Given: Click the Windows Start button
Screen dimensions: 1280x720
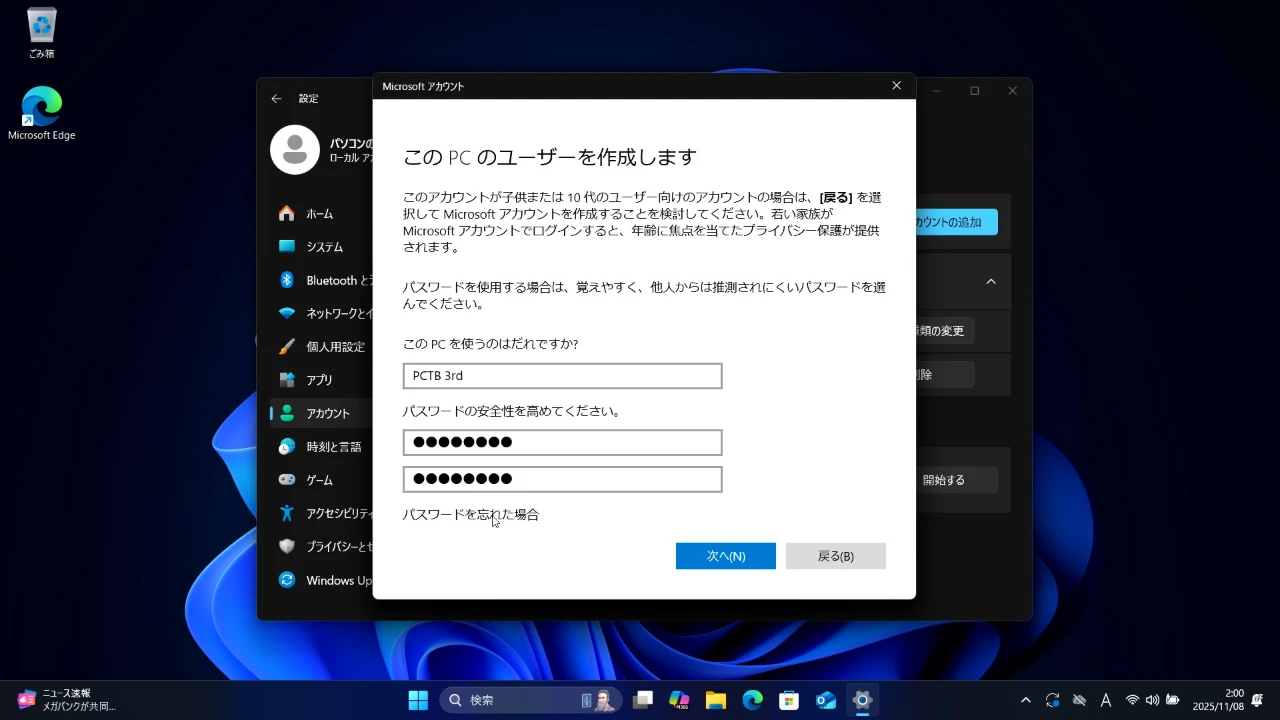Looking at the screenshot, I should [418, 700].
